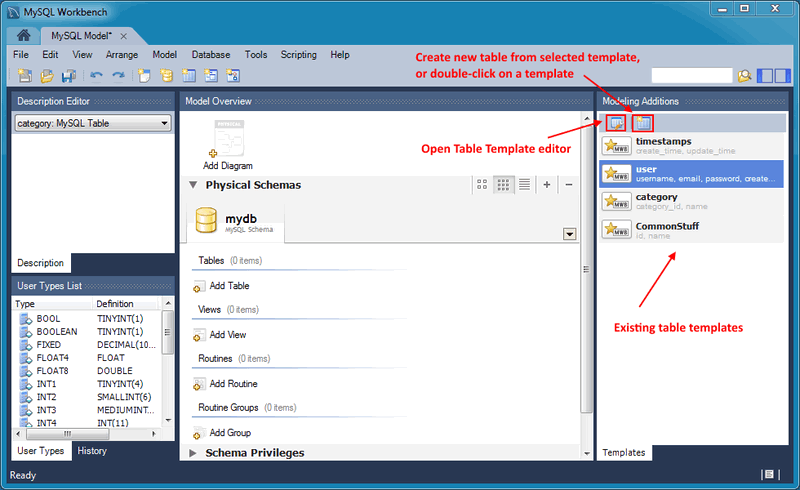Click the Add new diagram toolbar icon
Image resolution: width=800 pixels, height=490 pixels.
[144, 76]
